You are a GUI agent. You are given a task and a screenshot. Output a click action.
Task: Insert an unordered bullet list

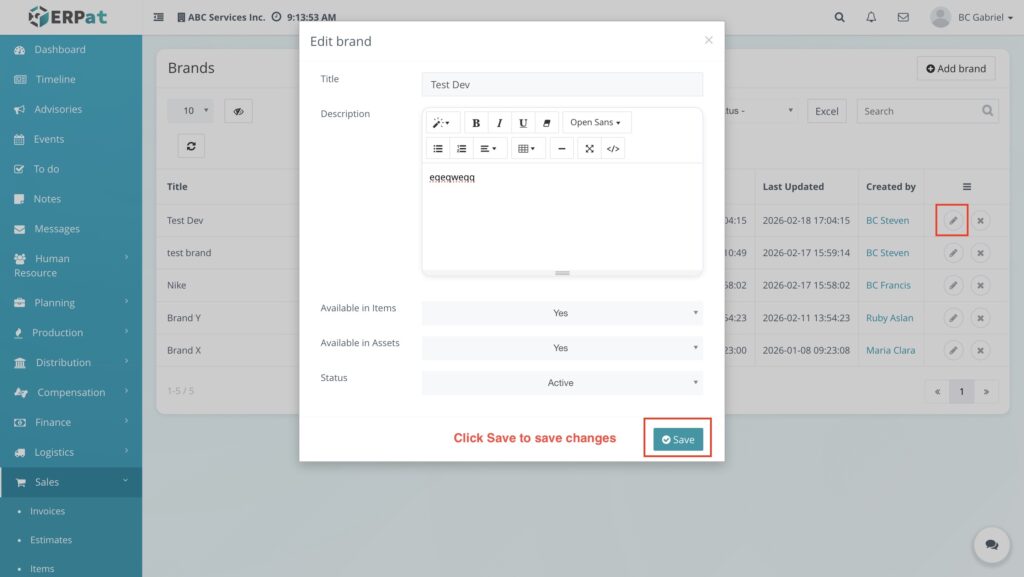438,149
